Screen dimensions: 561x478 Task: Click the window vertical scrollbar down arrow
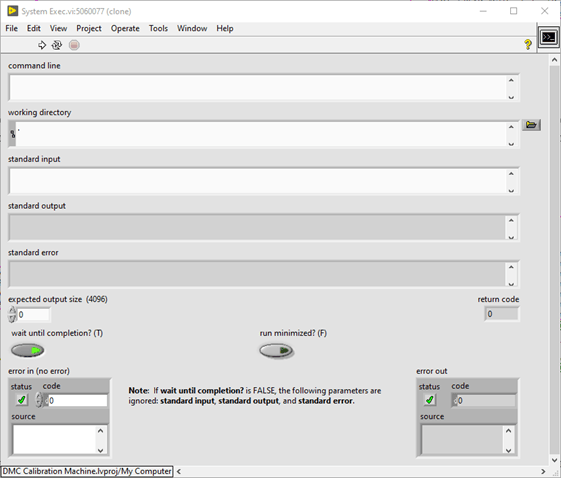[x=554, y=460]
